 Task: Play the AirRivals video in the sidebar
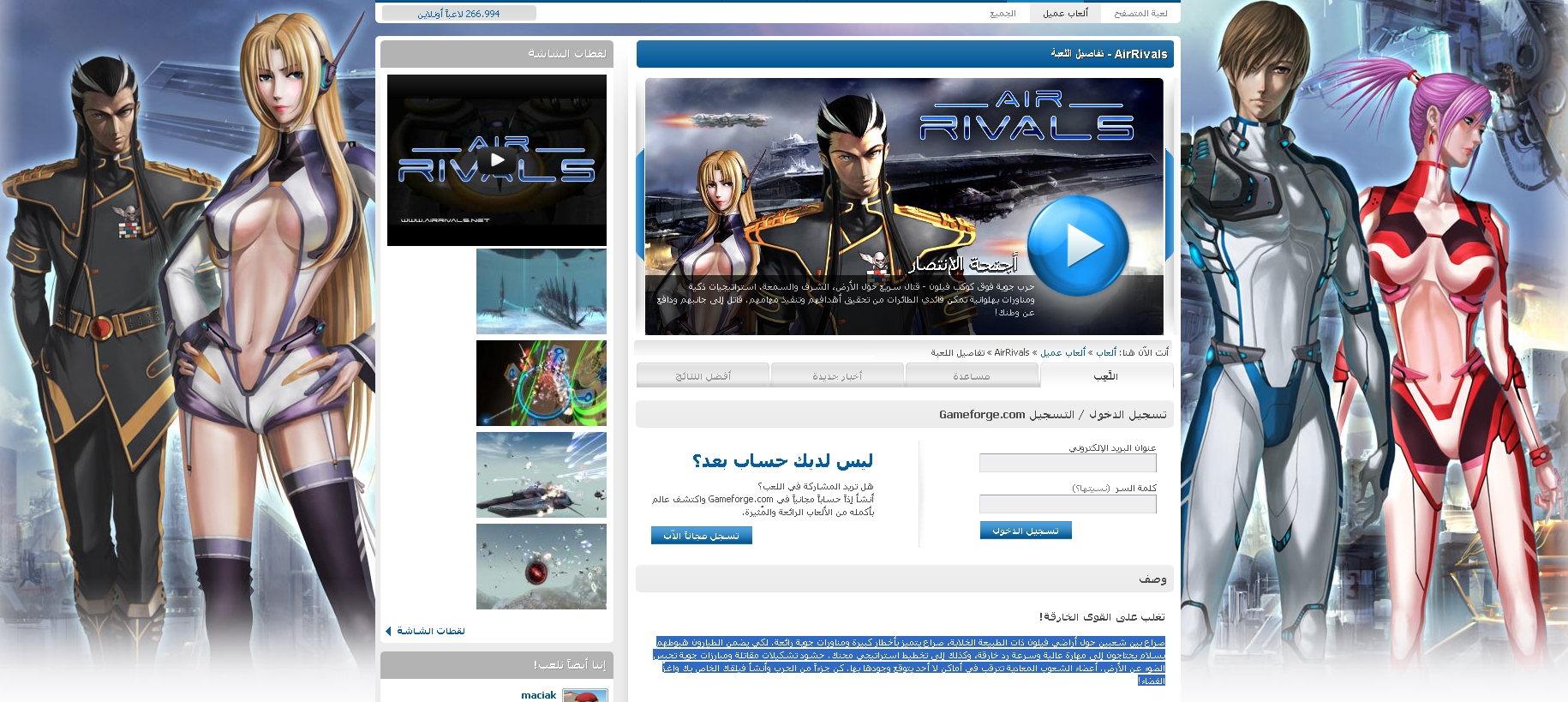point(497,160)
